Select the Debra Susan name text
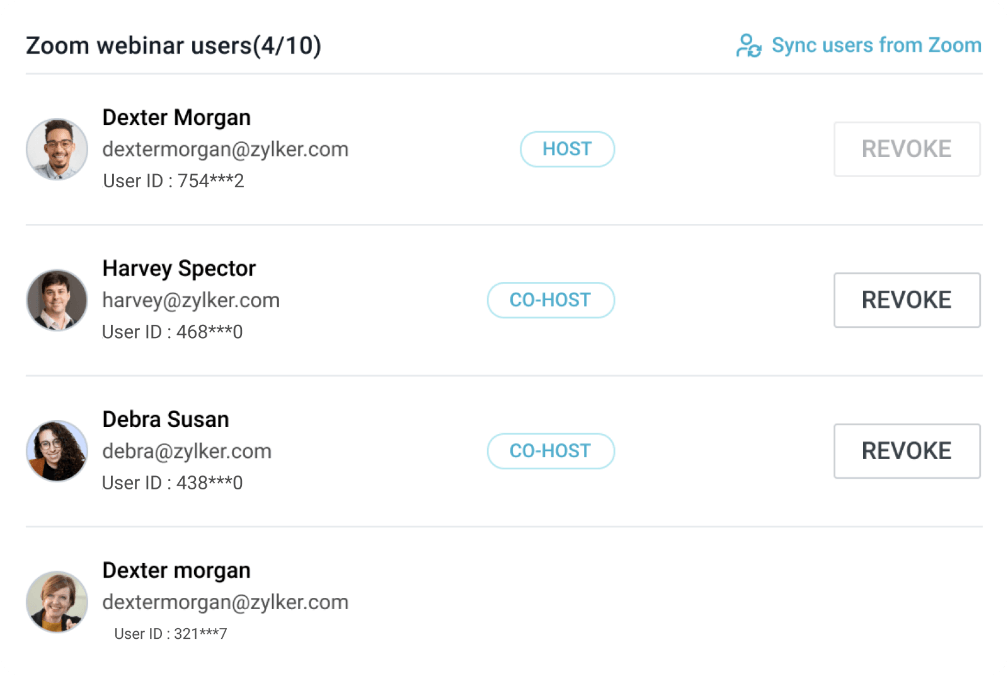The height and width of the screenshot is (676, 1008). click(166, 420)
